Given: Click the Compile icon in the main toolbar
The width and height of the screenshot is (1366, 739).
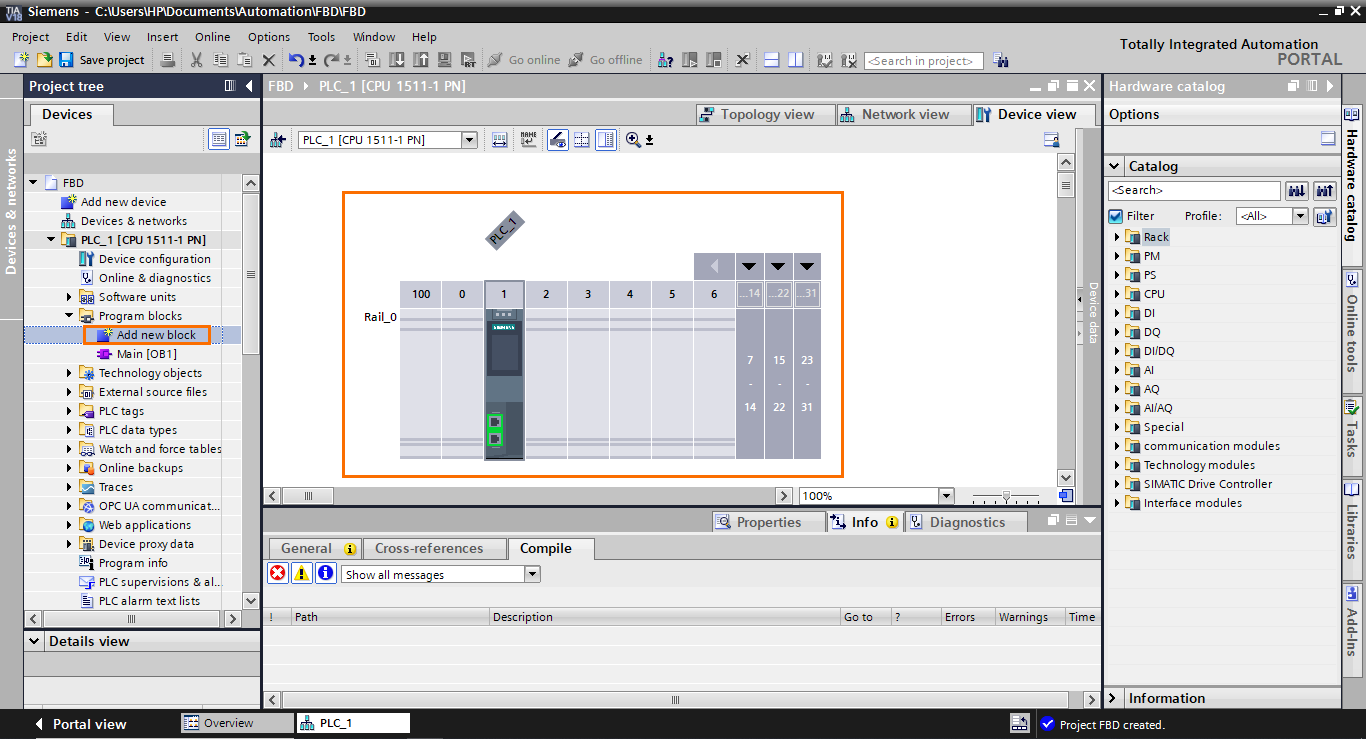Looking at the screenshot, I should [x=372, y=60].
